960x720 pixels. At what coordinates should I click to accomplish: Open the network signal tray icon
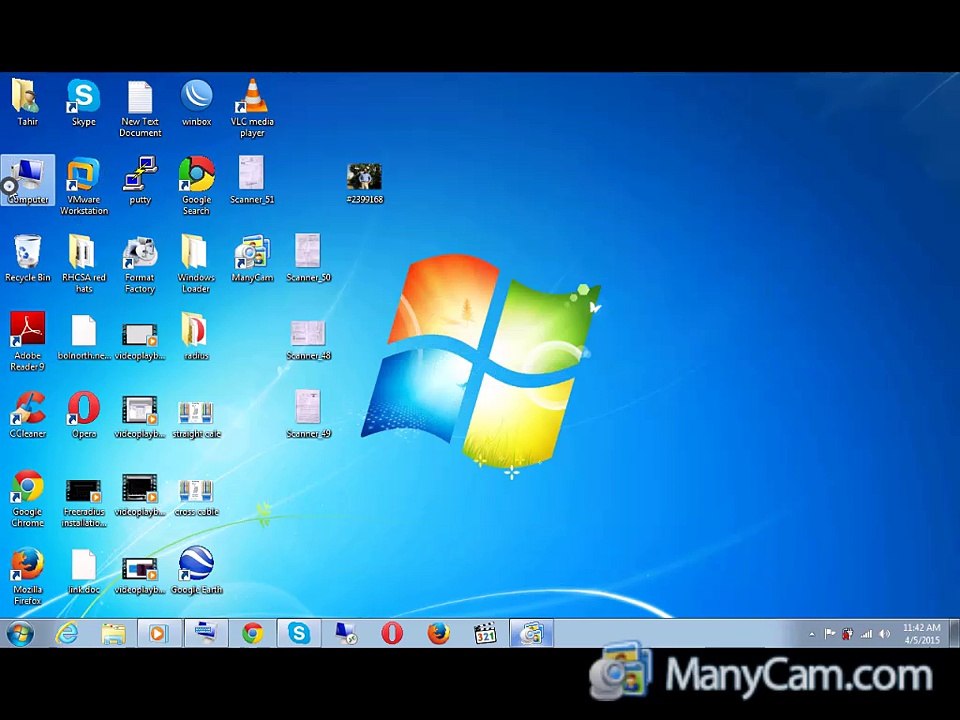(866, 634)
